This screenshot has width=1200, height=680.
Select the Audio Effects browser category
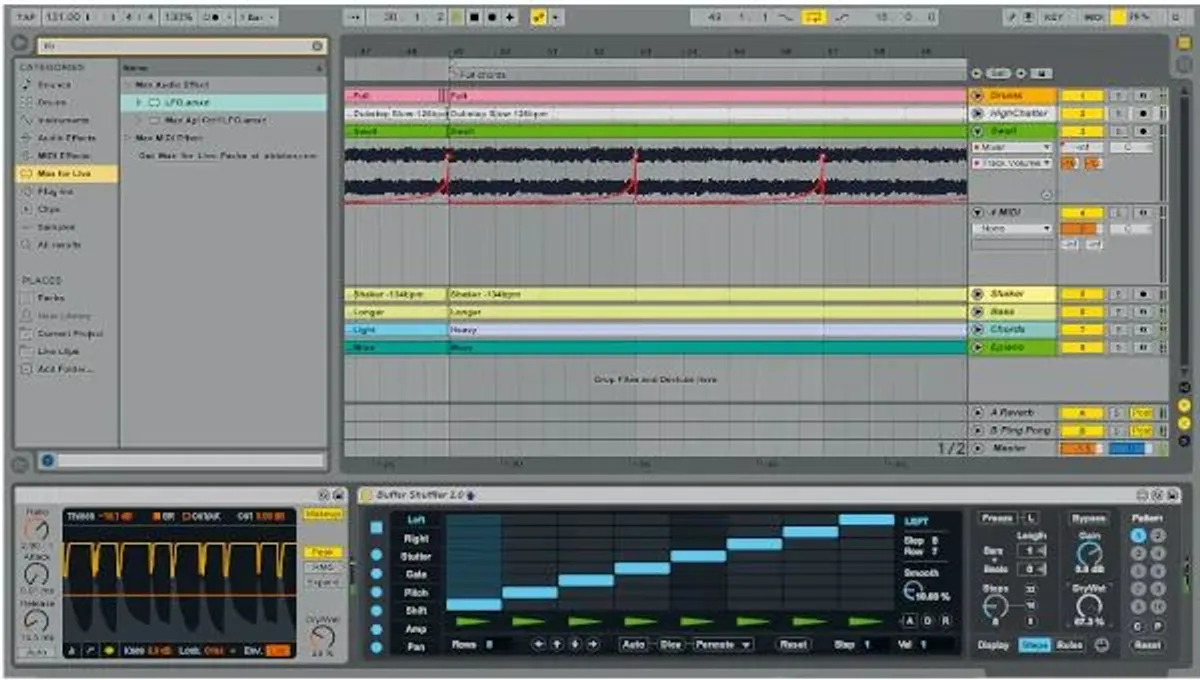point(63,138)
